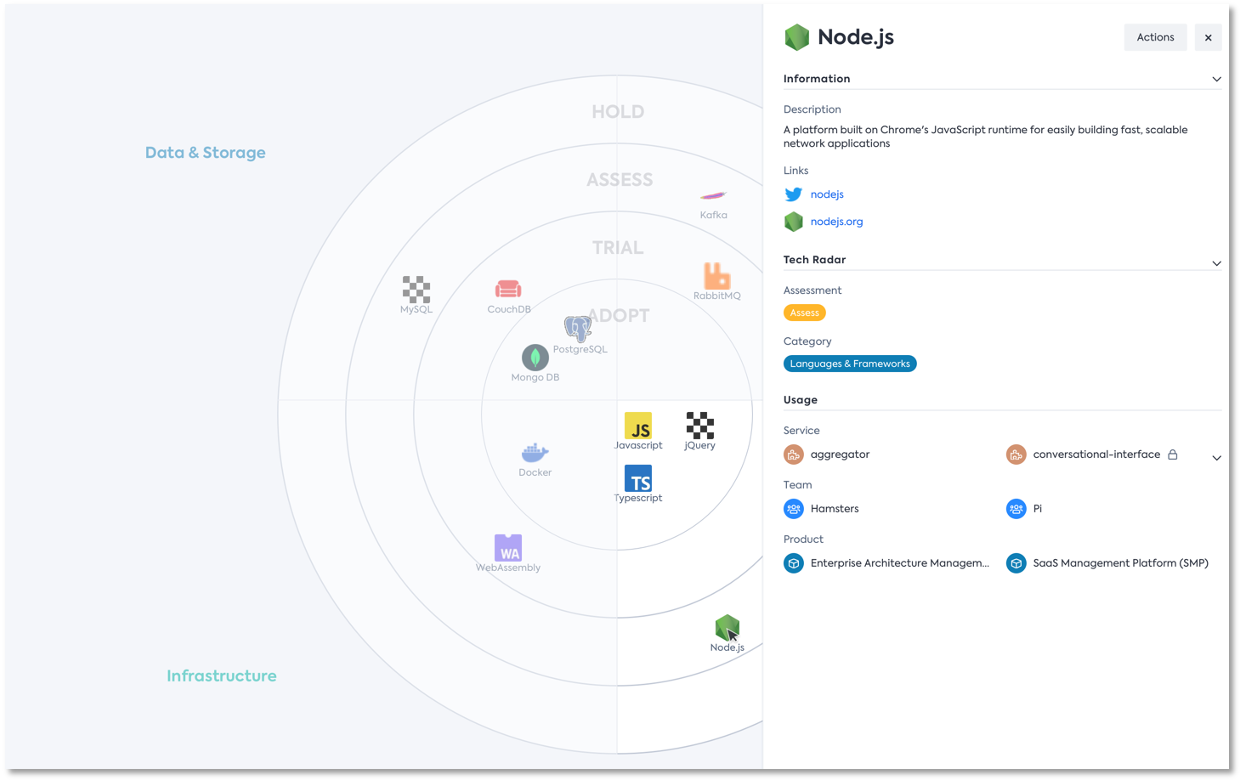Click the Twitter bird icon
Viewport: 1242px width, 782px height.
[x=793, y=195]
